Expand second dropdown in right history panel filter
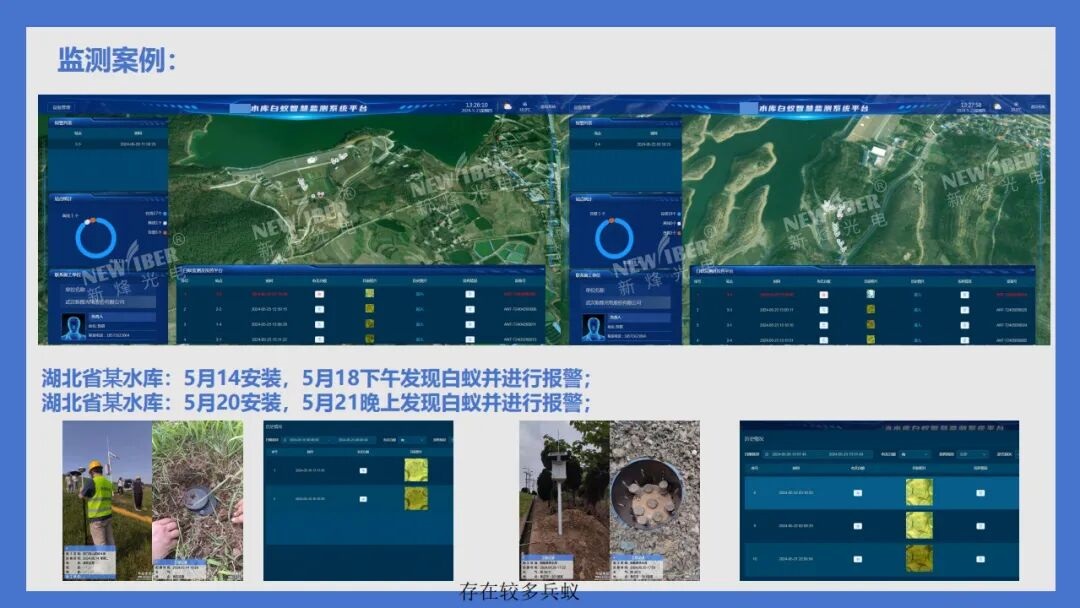The image size is (1080, 608). (x=966, y=454)
